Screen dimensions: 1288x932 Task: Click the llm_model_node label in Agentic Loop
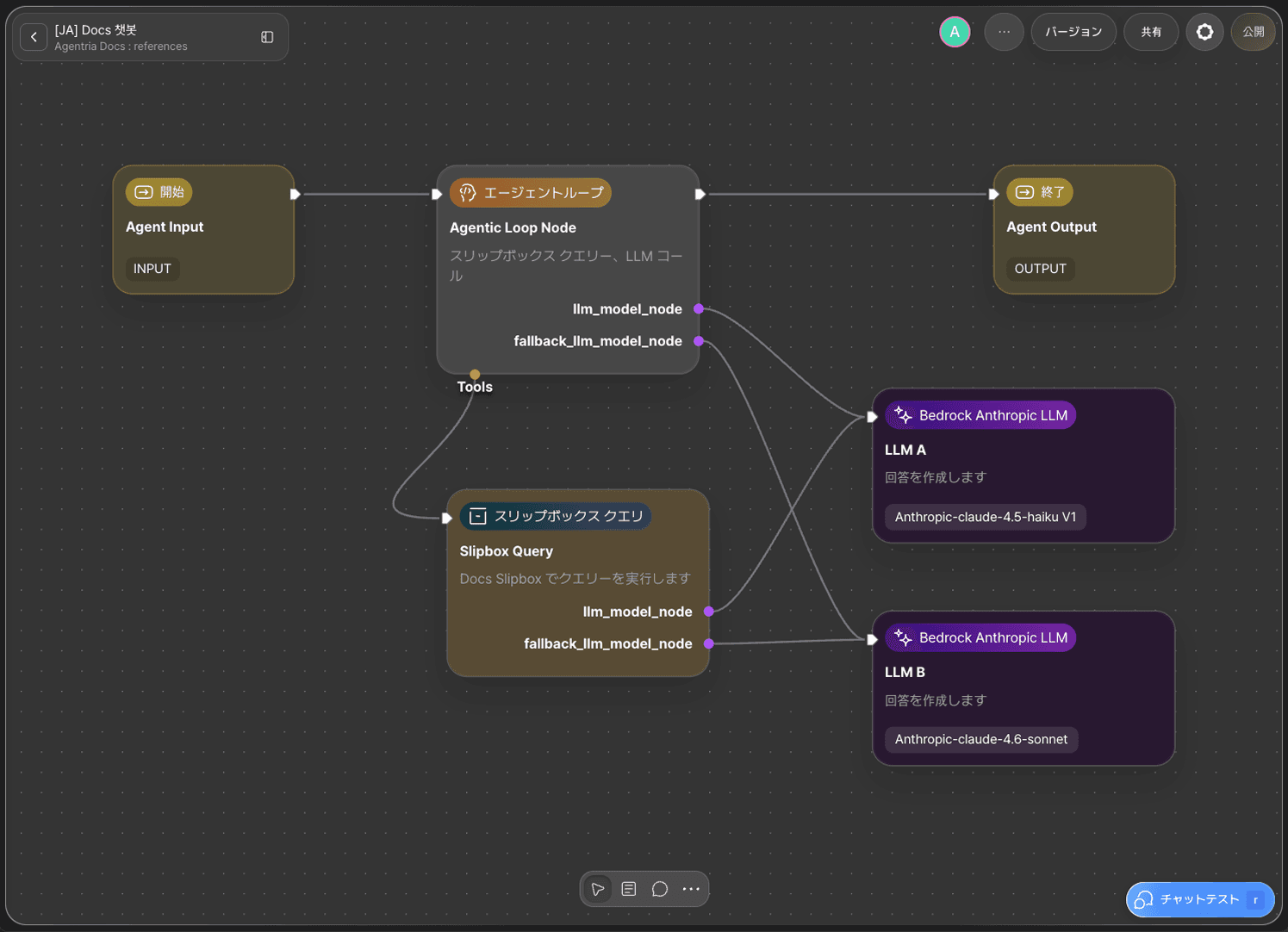627,309
